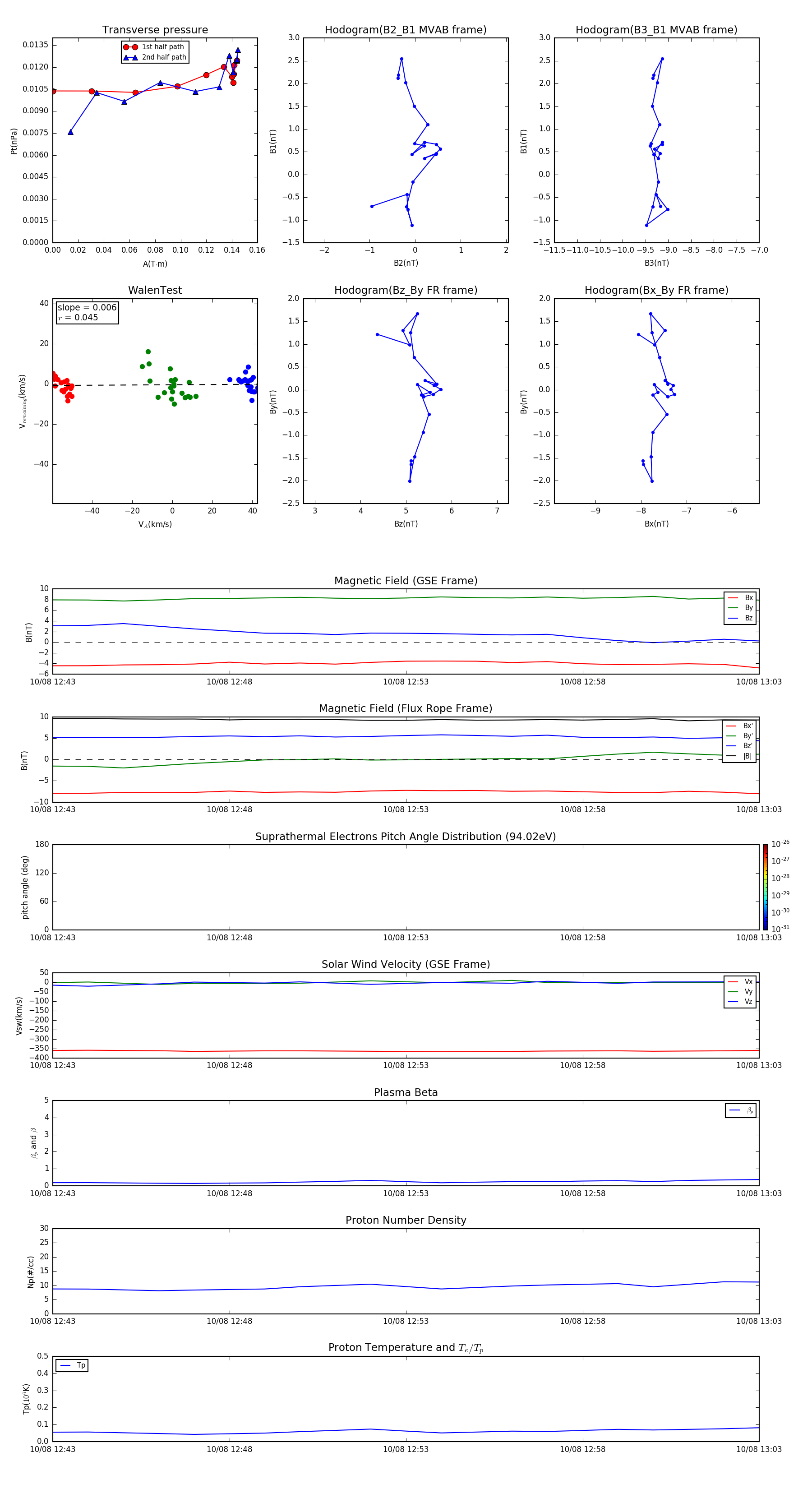Click the "r = 0.045" annotation
The width and height of the screenshot is (812, 1489).
78,317
